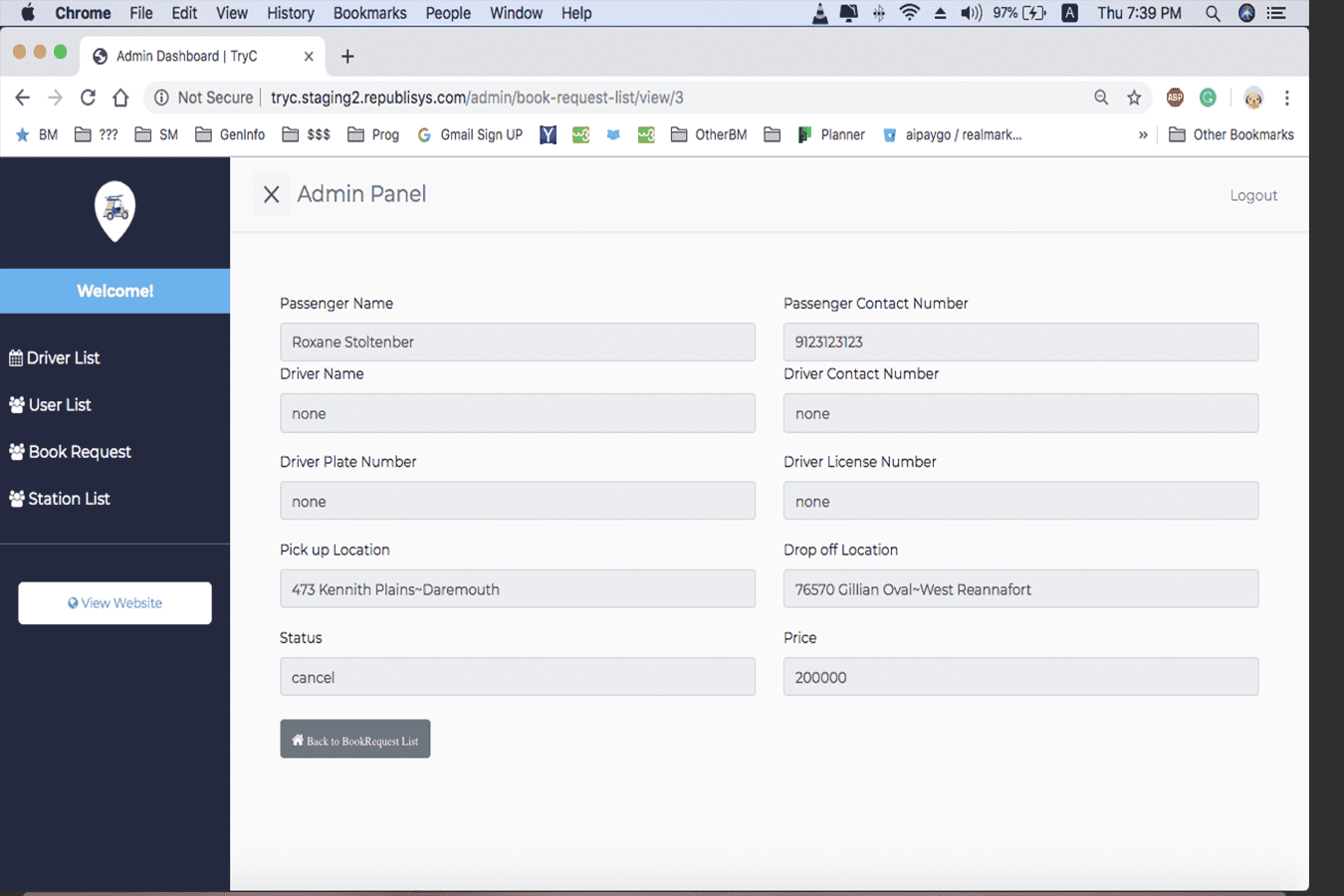The width and height of the screenshot is (1344, 896).
Task: Click the Welcome! sidebar header
Action: [114, 291]
